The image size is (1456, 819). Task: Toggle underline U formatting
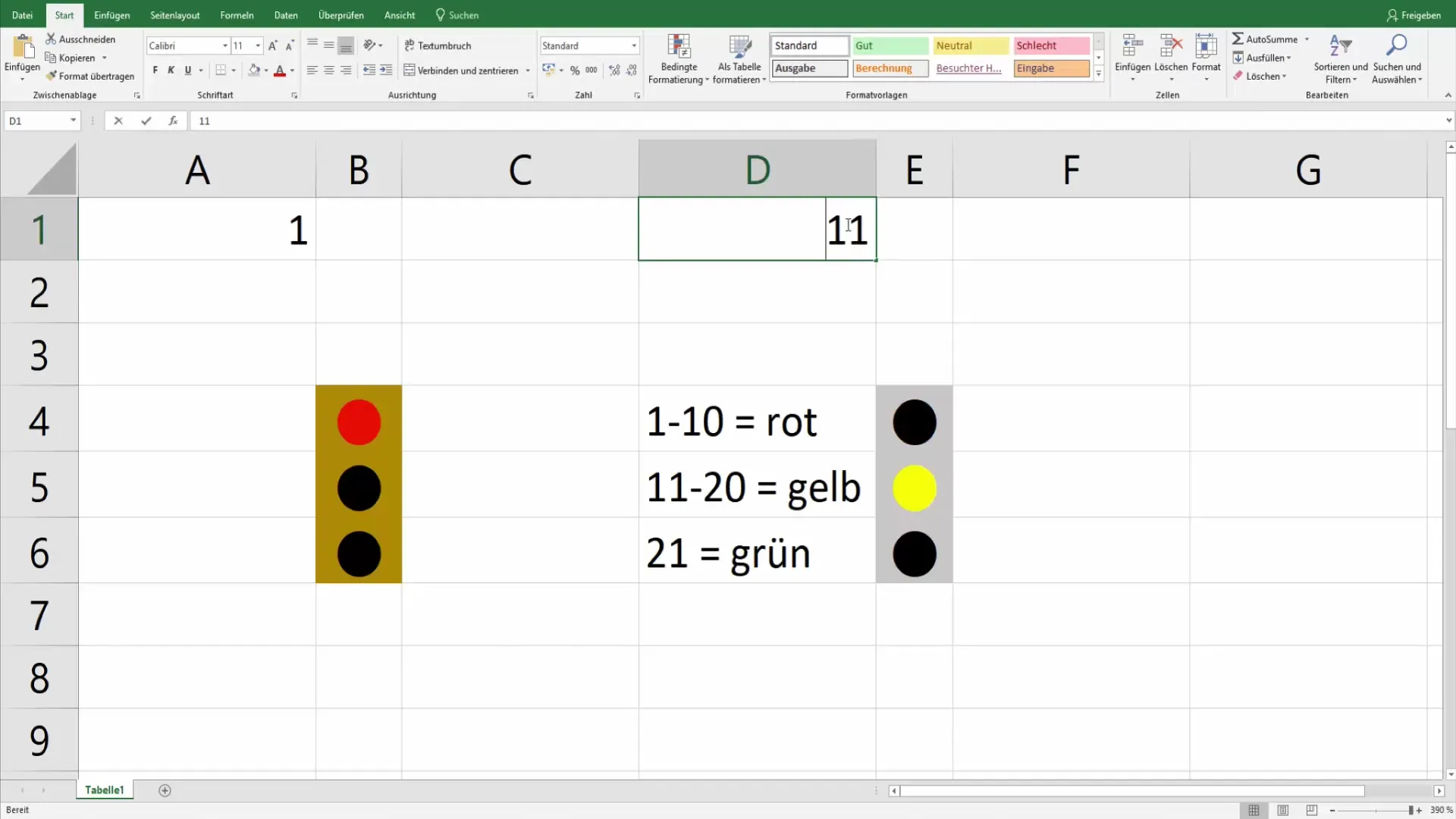pyautogui.click(x=188, y=70)
